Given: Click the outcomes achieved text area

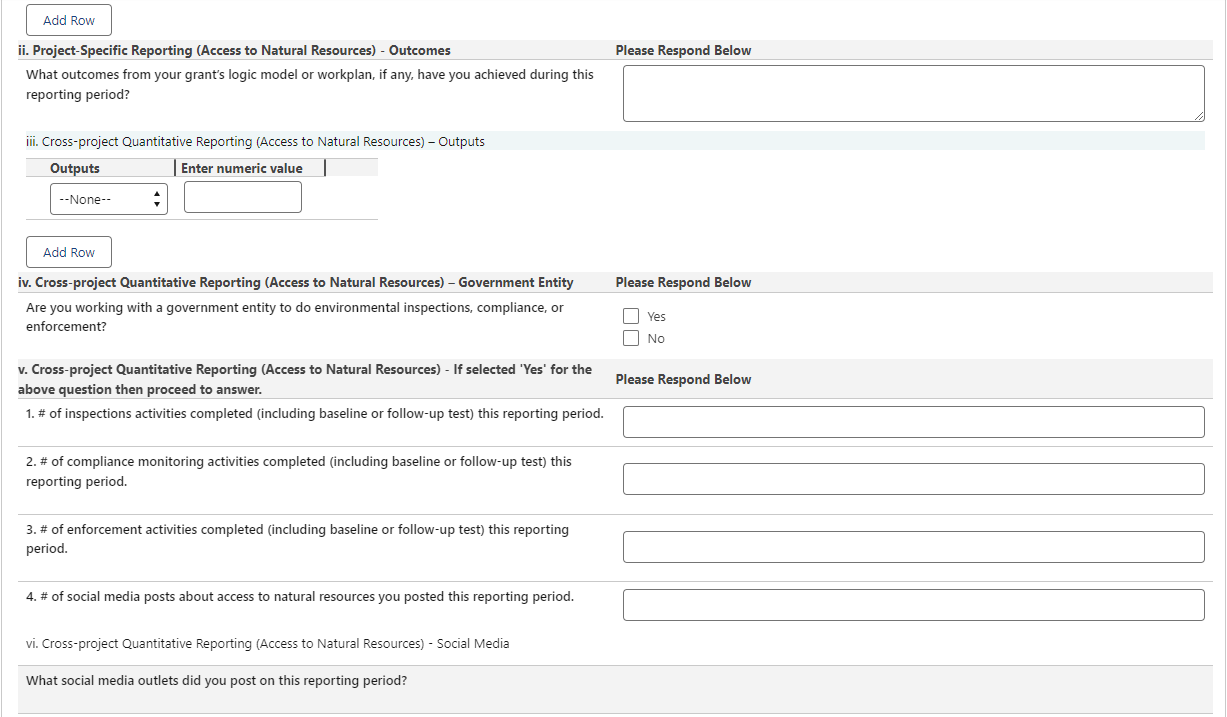Looking at the screenshot, I should [x=912, y=93].
